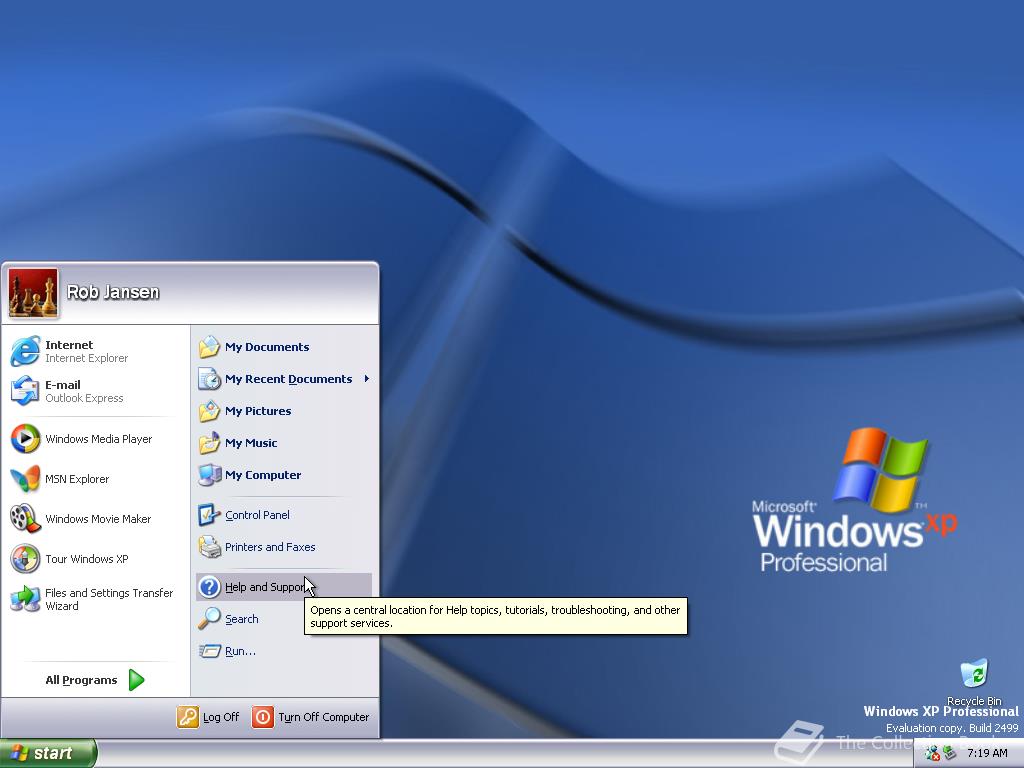
Task: Click the My Computer text label
Action: pyautogui.click(x=263, y=475)
